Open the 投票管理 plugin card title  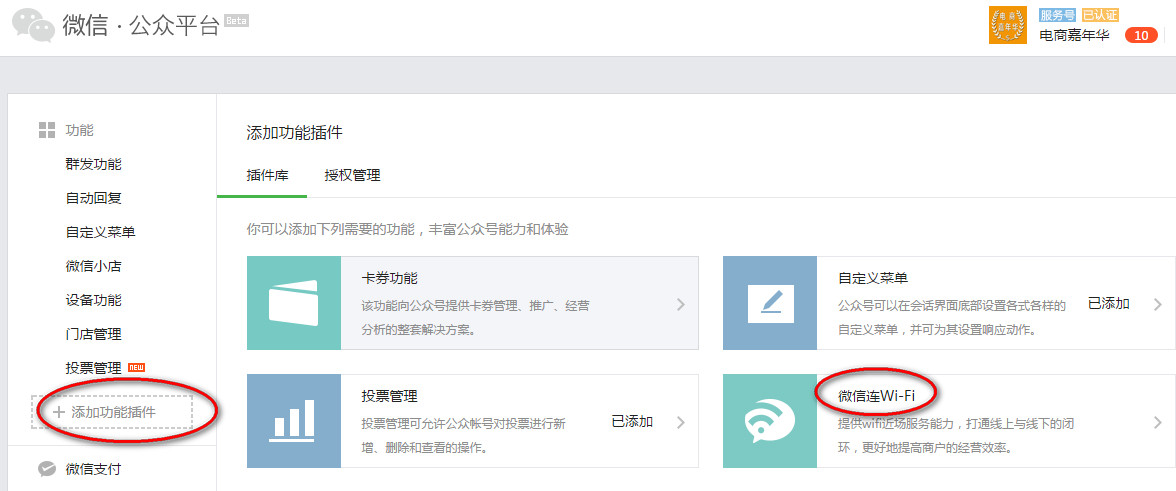point(390,397)
